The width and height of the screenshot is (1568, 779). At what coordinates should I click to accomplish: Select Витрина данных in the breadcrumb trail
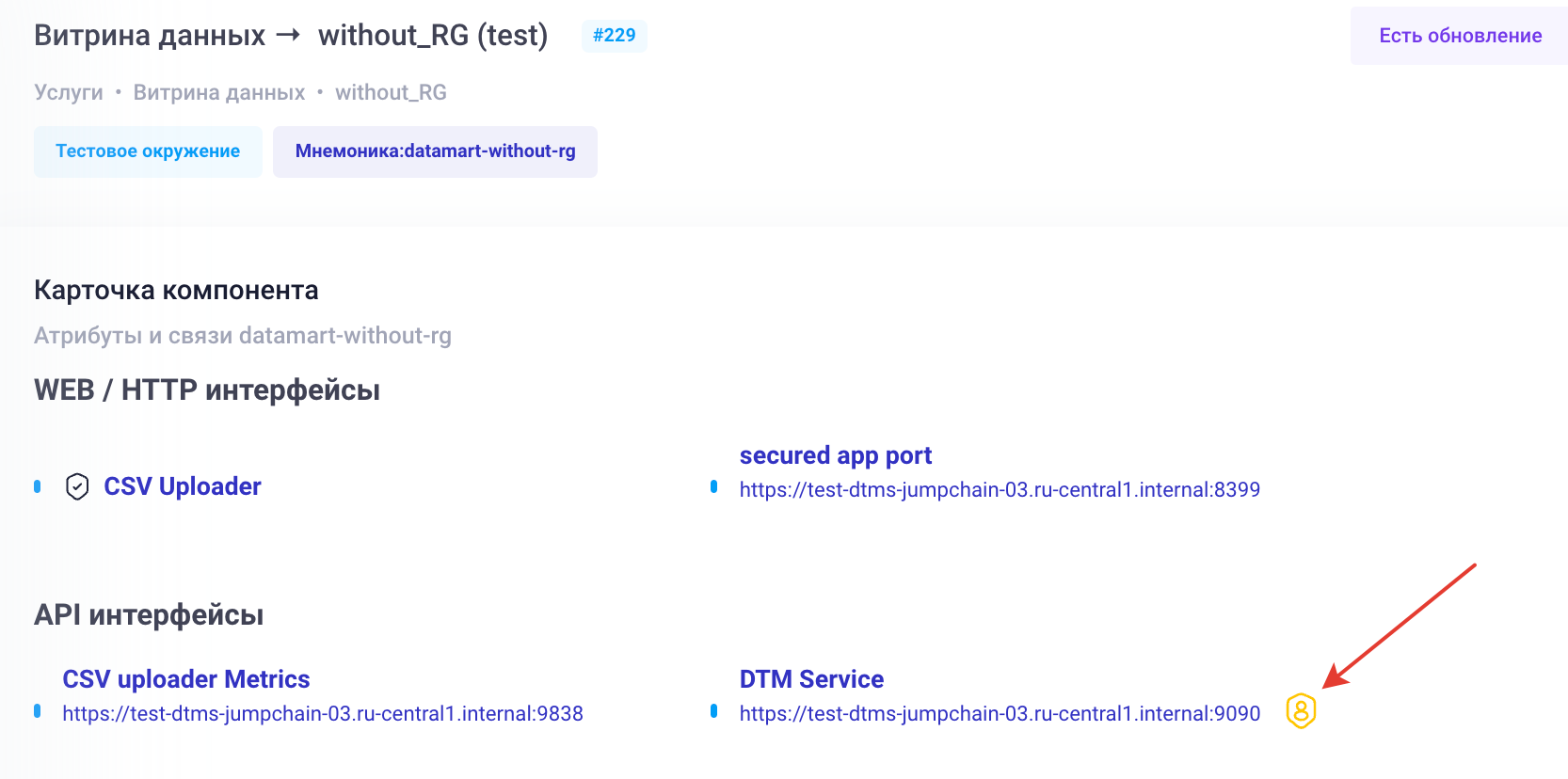[x=218, y=92]
